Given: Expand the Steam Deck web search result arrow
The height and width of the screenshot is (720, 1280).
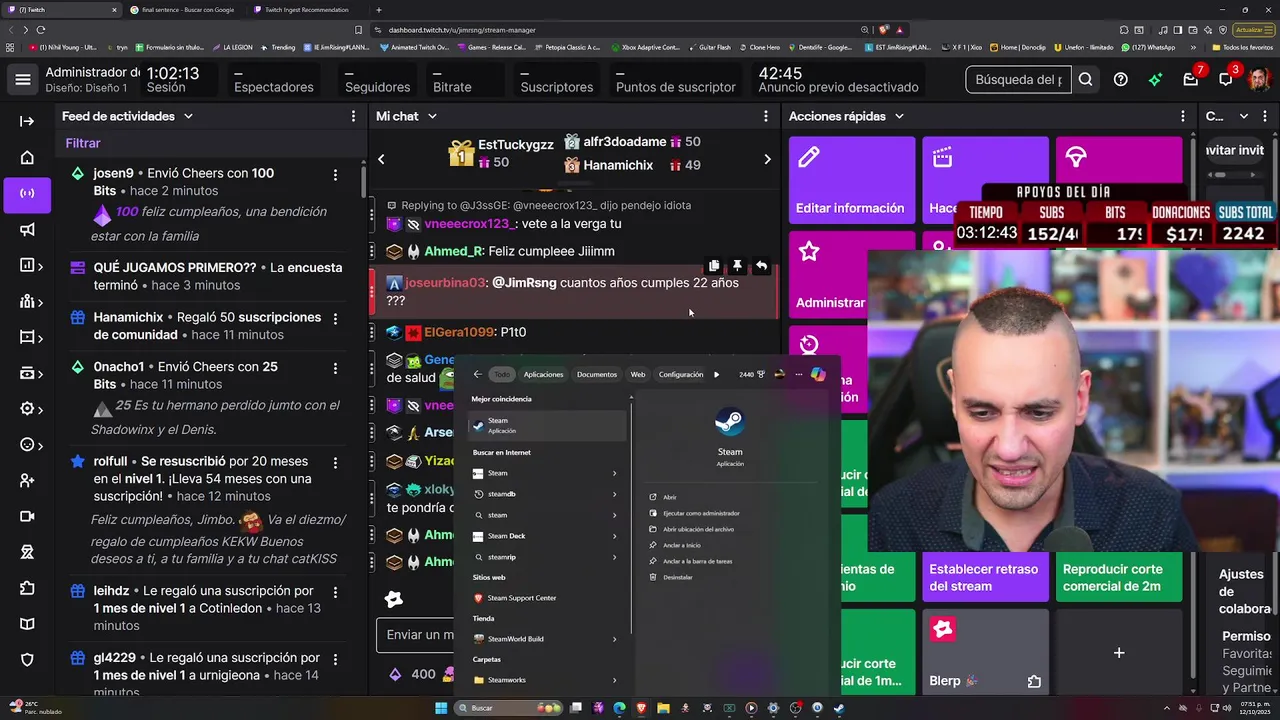Looking at the screenshot, I should coord(614,536).
